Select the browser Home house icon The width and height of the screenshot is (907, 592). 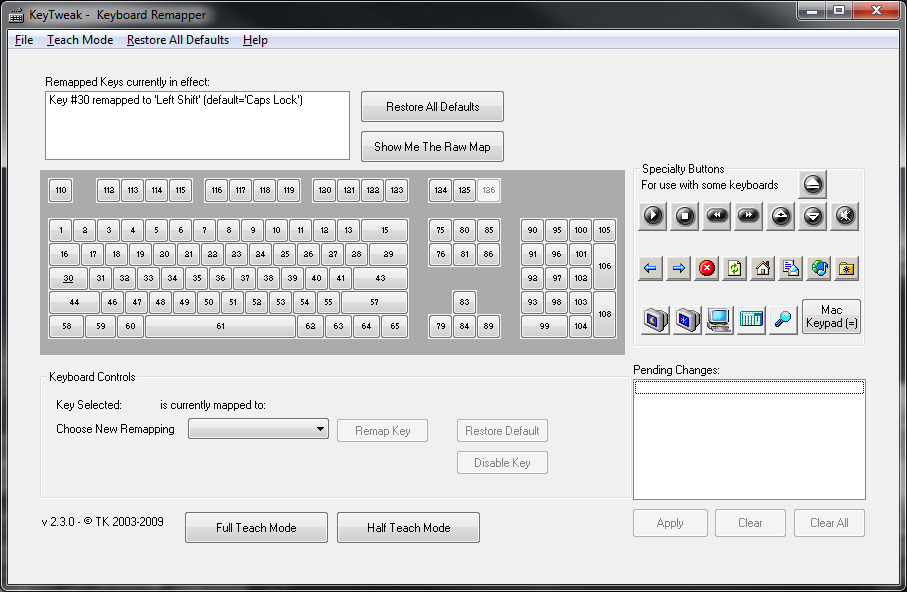coord(763,269)
